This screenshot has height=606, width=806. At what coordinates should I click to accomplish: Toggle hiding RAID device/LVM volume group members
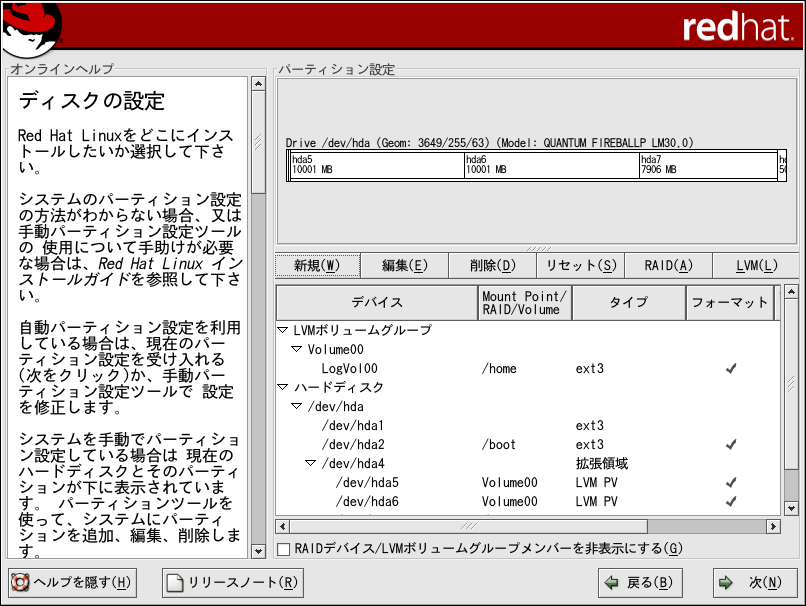(284, 548)
